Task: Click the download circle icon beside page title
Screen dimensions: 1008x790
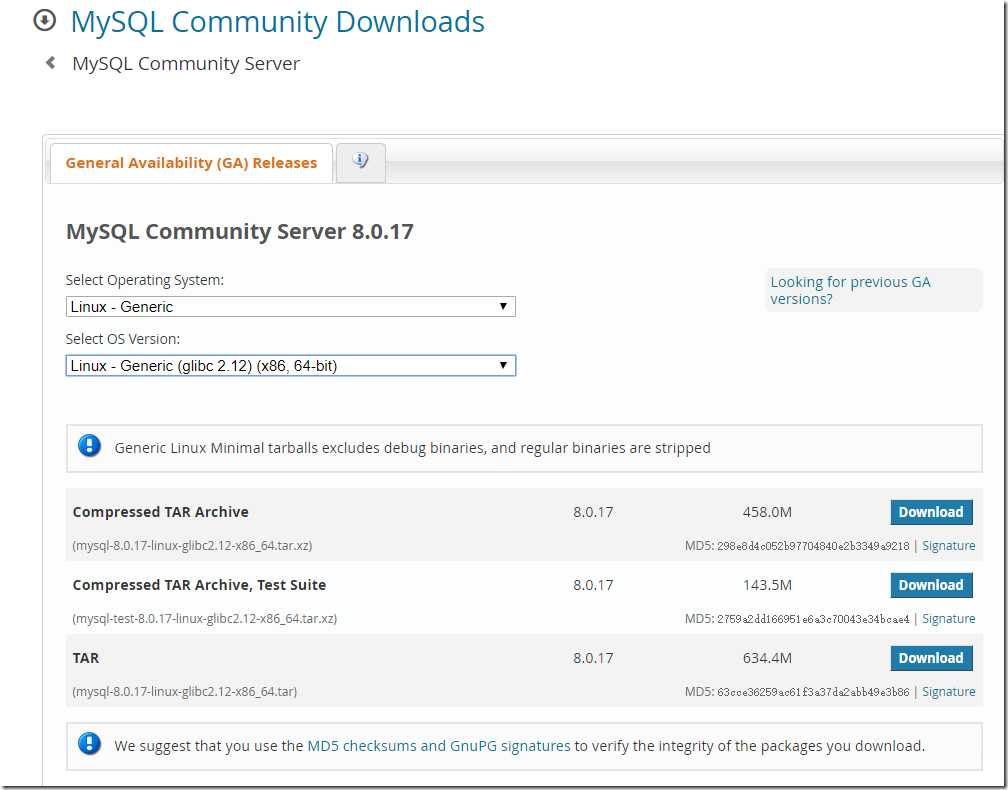Action: (x=44, y=21)
